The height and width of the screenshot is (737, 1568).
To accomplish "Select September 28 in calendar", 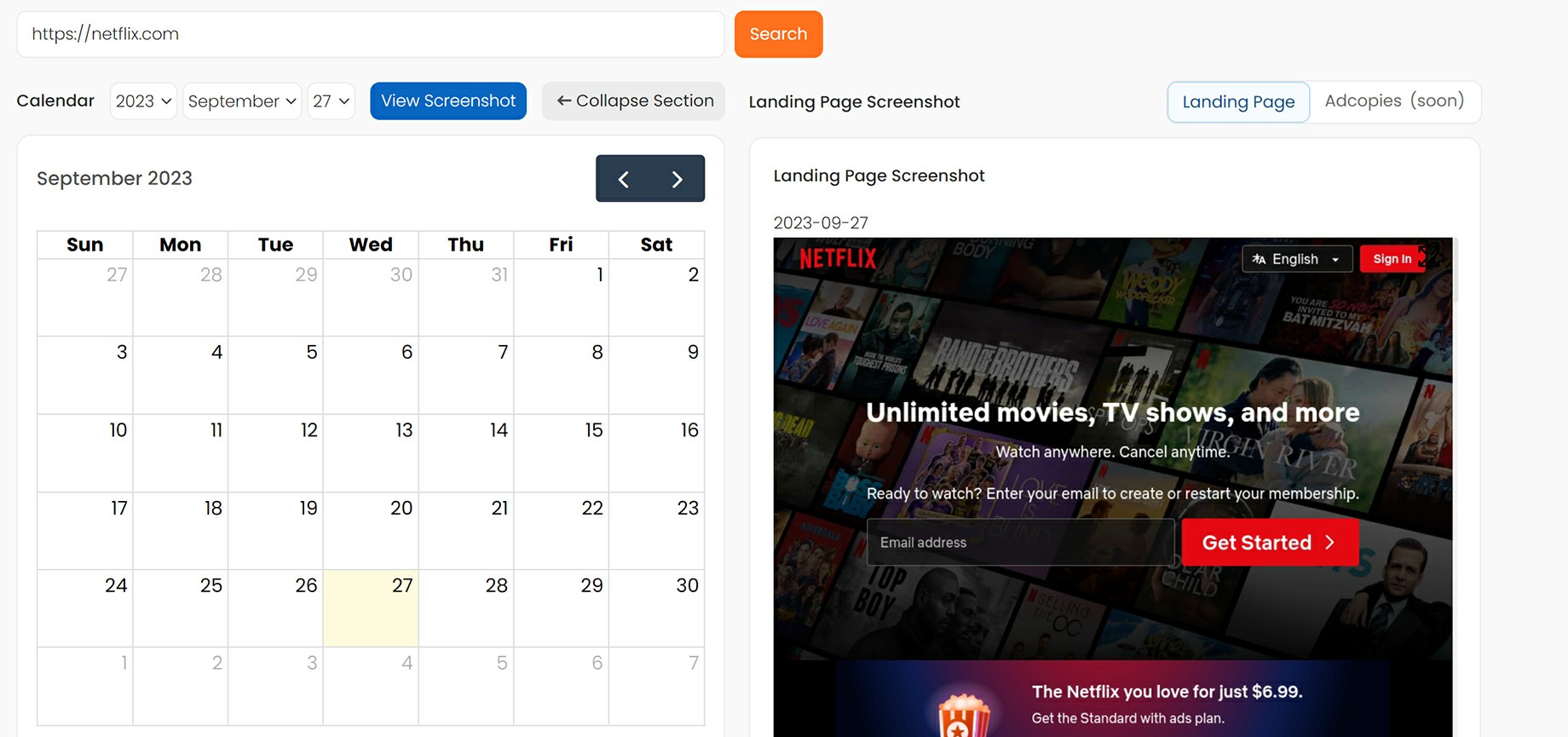I will tap(466, 608).
